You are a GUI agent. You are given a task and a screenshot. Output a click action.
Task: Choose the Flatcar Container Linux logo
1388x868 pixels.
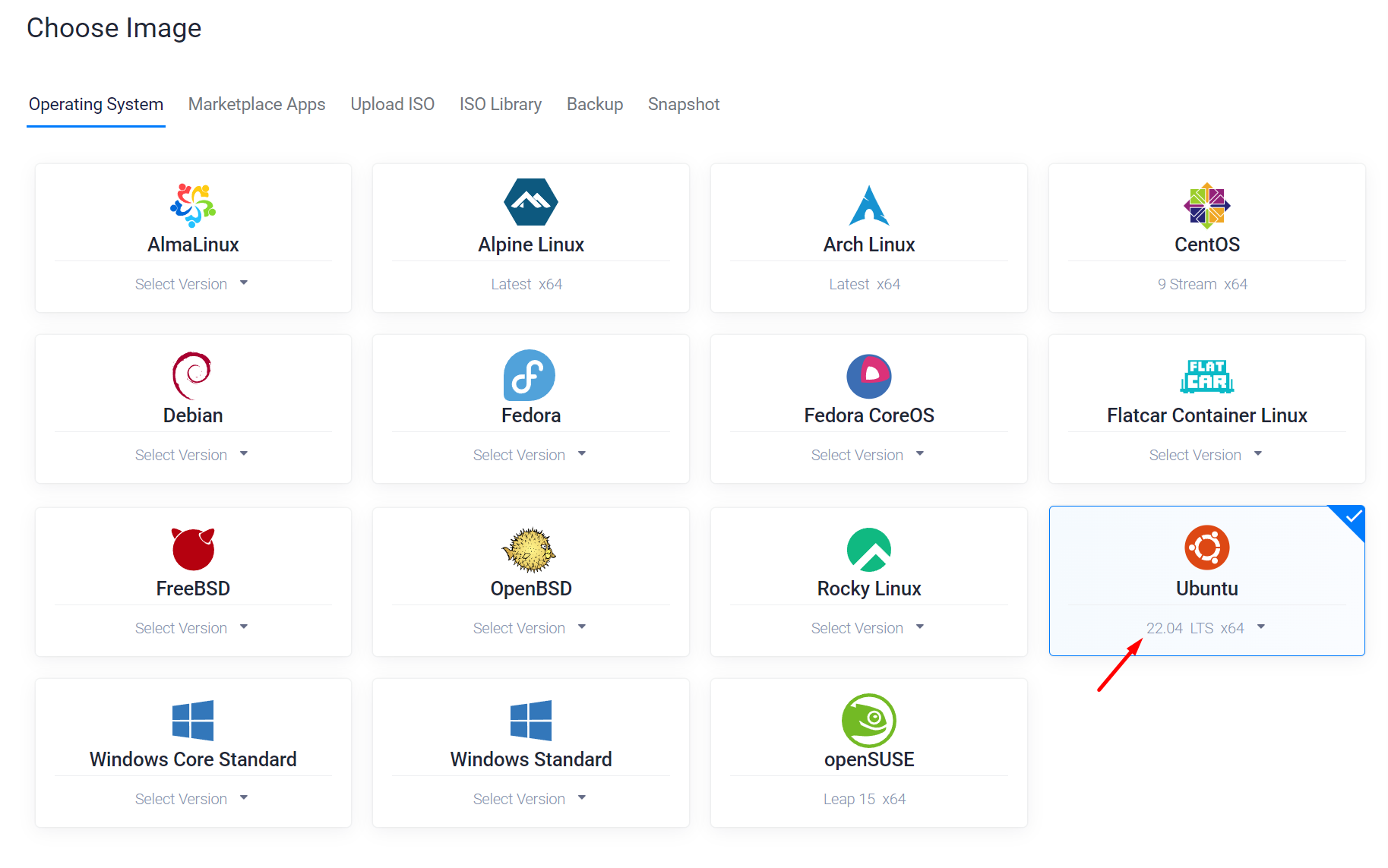pos(1207,376)
